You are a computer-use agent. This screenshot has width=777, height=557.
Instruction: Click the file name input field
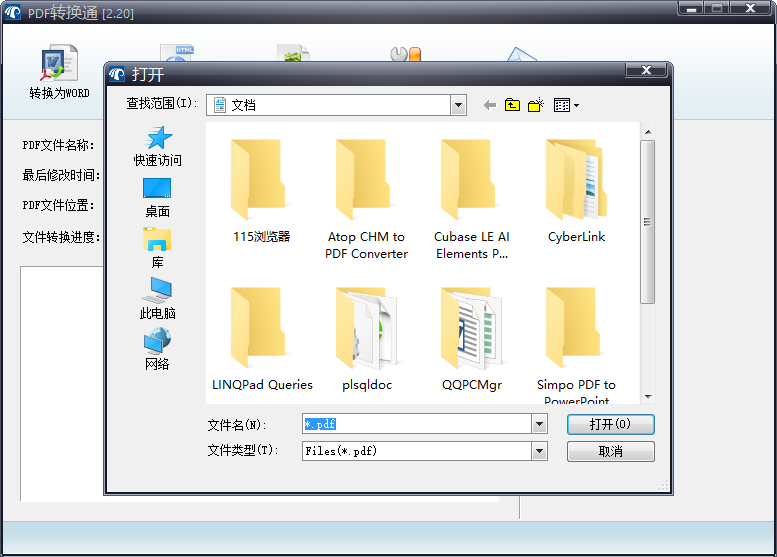coord(417,424)
